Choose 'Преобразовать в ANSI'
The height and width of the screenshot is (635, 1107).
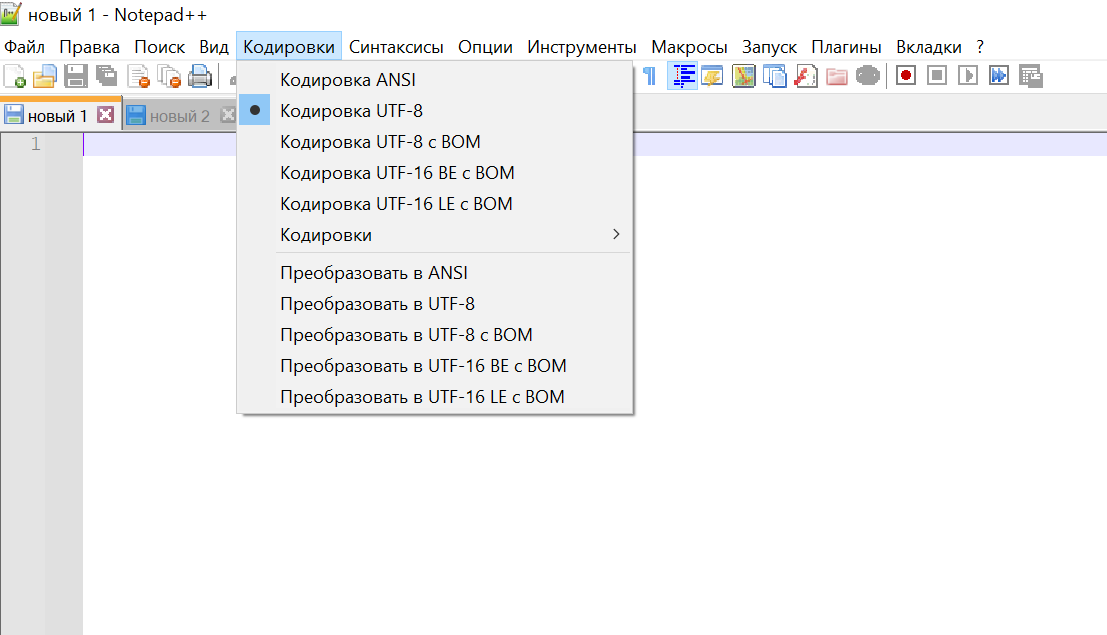pos(435,273)
